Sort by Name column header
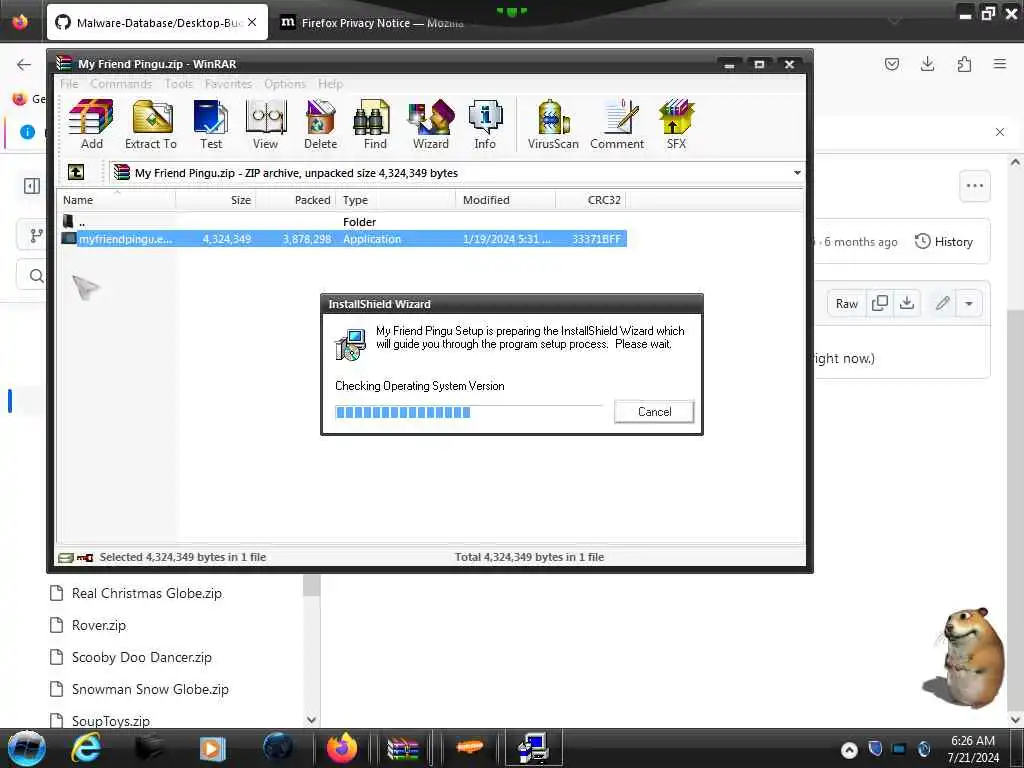The width and height of the screenshot is (1024, 768). (x=116, y=200)
